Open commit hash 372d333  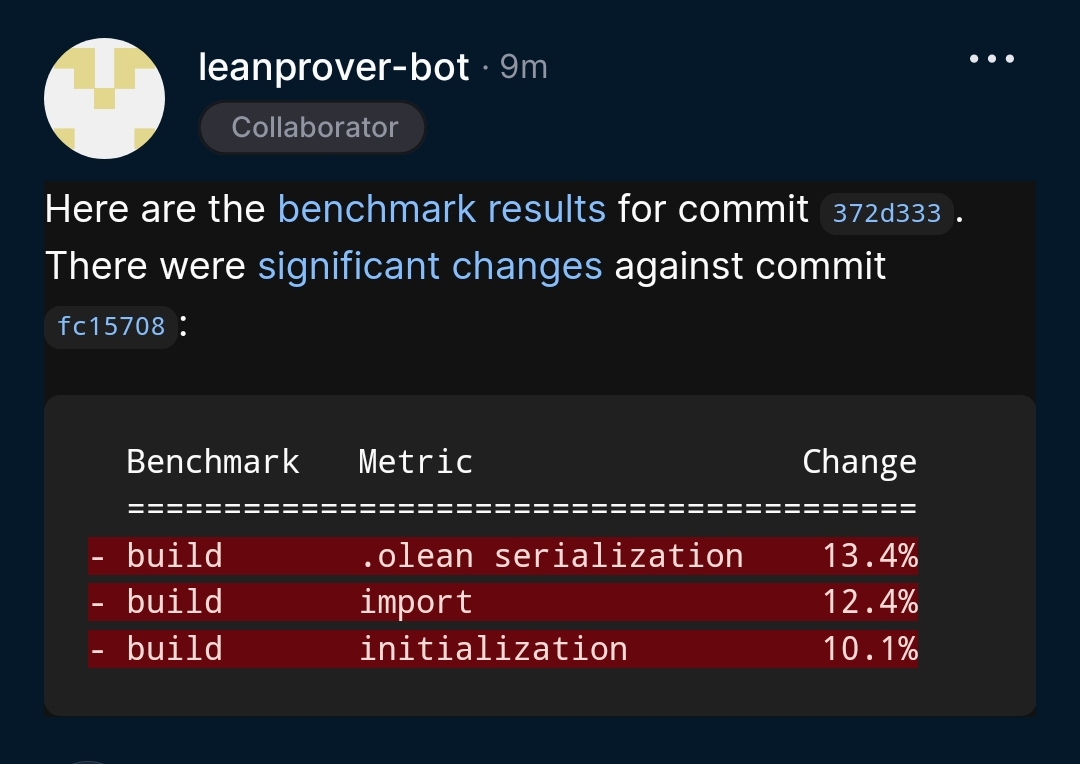click(886, 213)
